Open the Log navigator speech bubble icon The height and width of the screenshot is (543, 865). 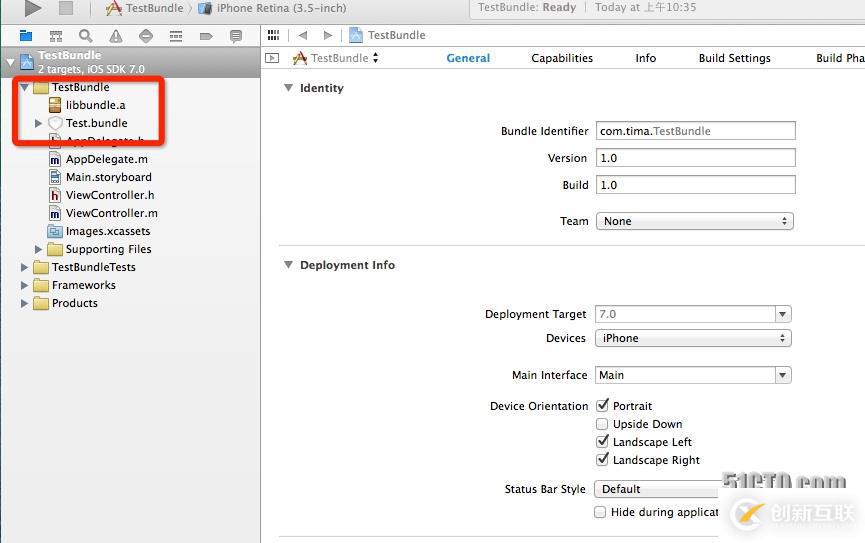(x=236, y=36)
